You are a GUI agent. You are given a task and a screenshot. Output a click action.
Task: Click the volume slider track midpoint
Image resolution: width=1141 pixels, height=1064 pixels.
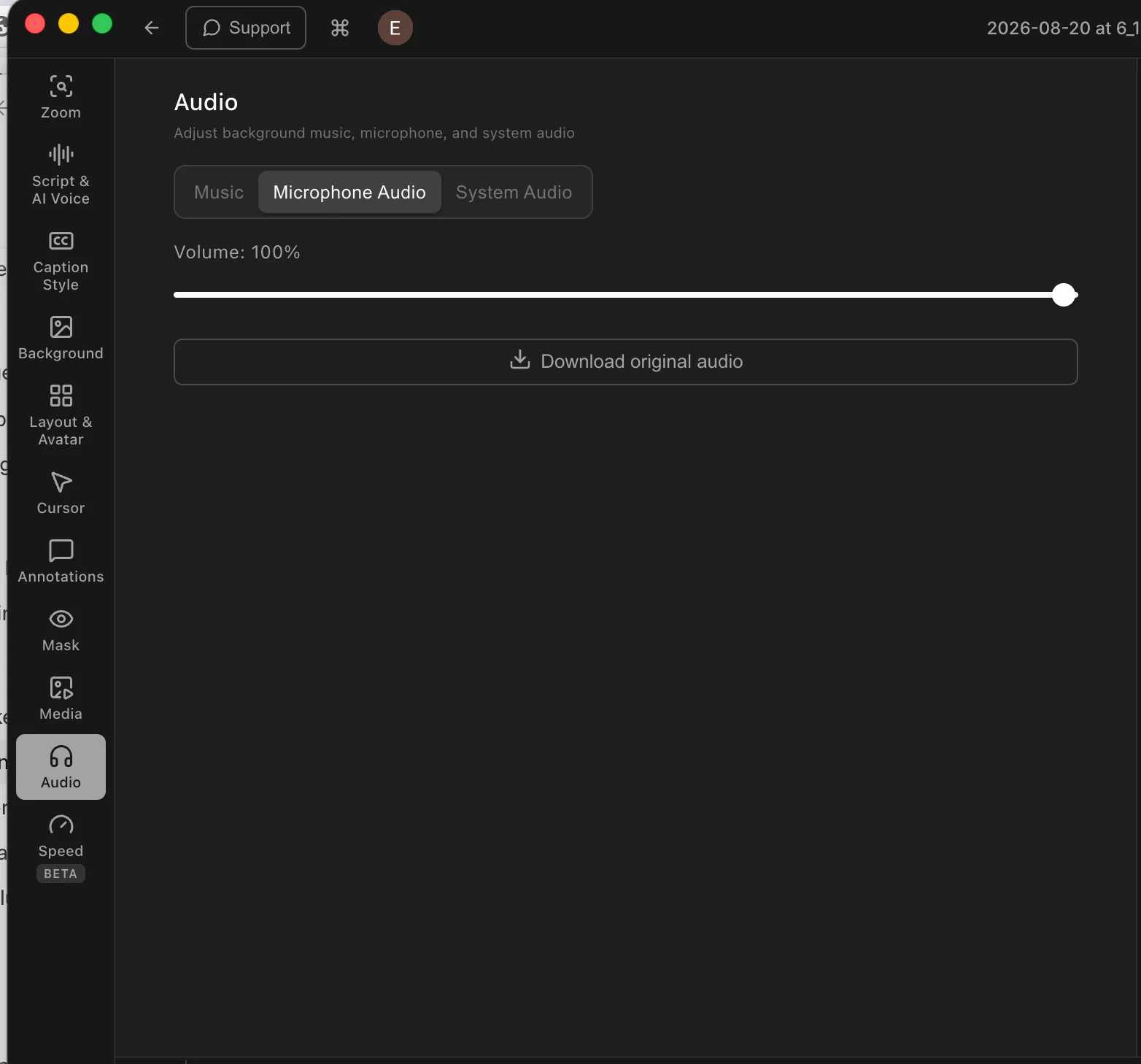point(626,295)
